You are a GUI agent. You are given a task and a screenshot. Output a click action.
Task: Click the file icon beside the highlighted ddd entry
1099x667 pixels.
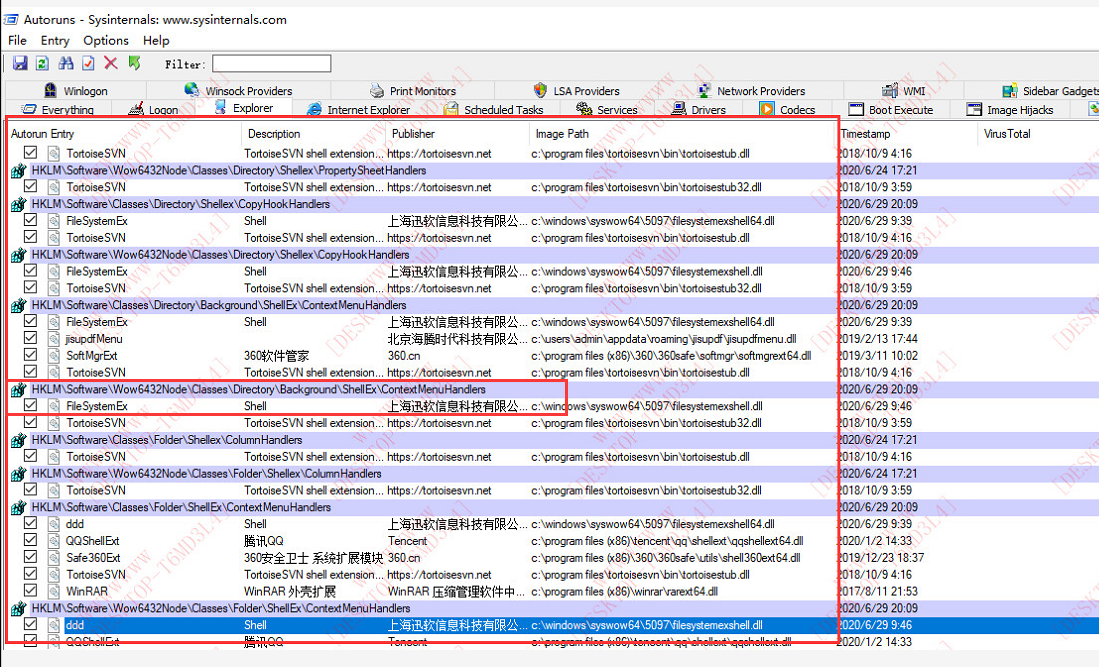coord(53,625)
